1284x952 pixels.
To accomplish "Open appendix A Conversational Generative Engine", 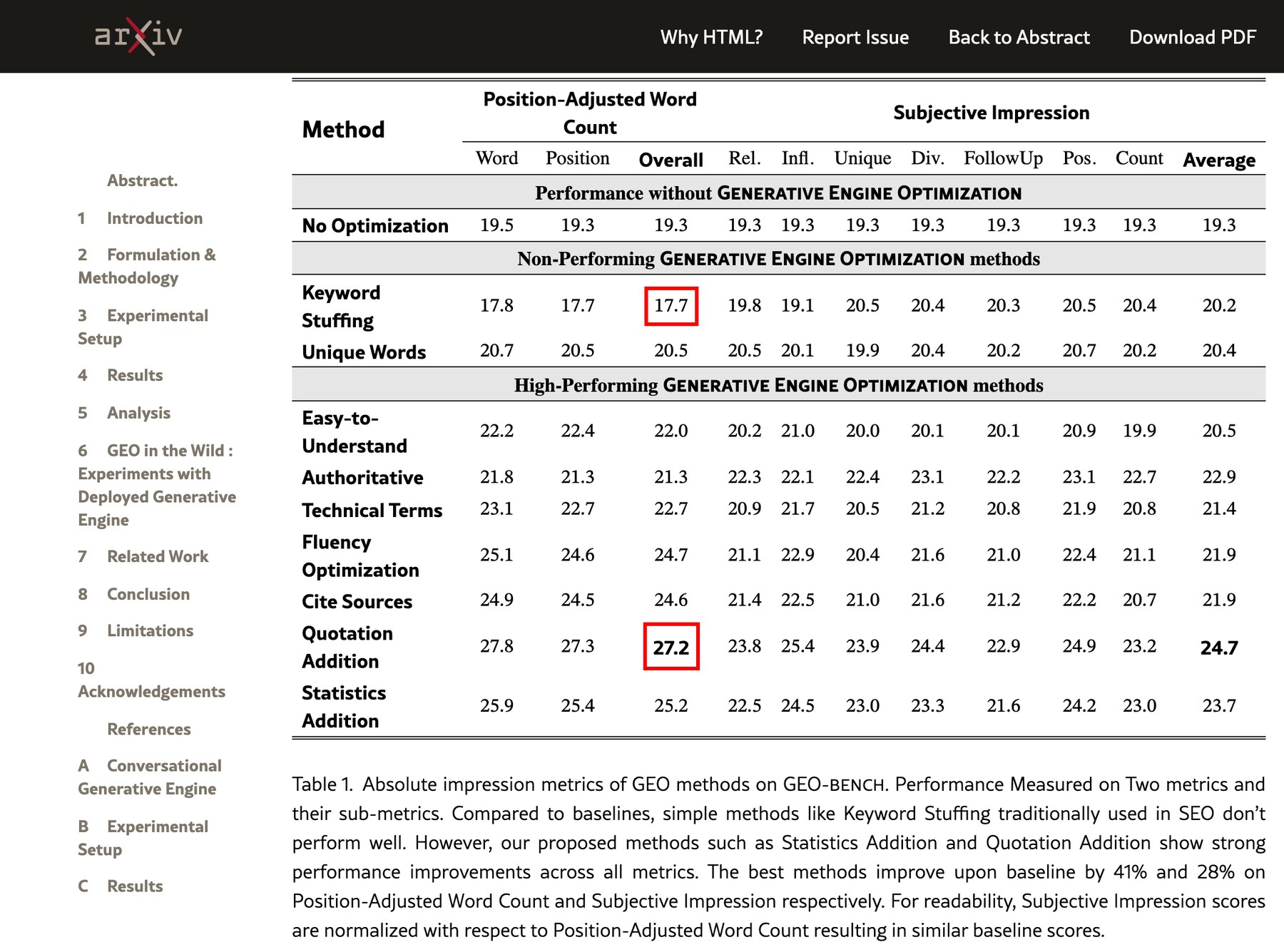I will point(150,777).
